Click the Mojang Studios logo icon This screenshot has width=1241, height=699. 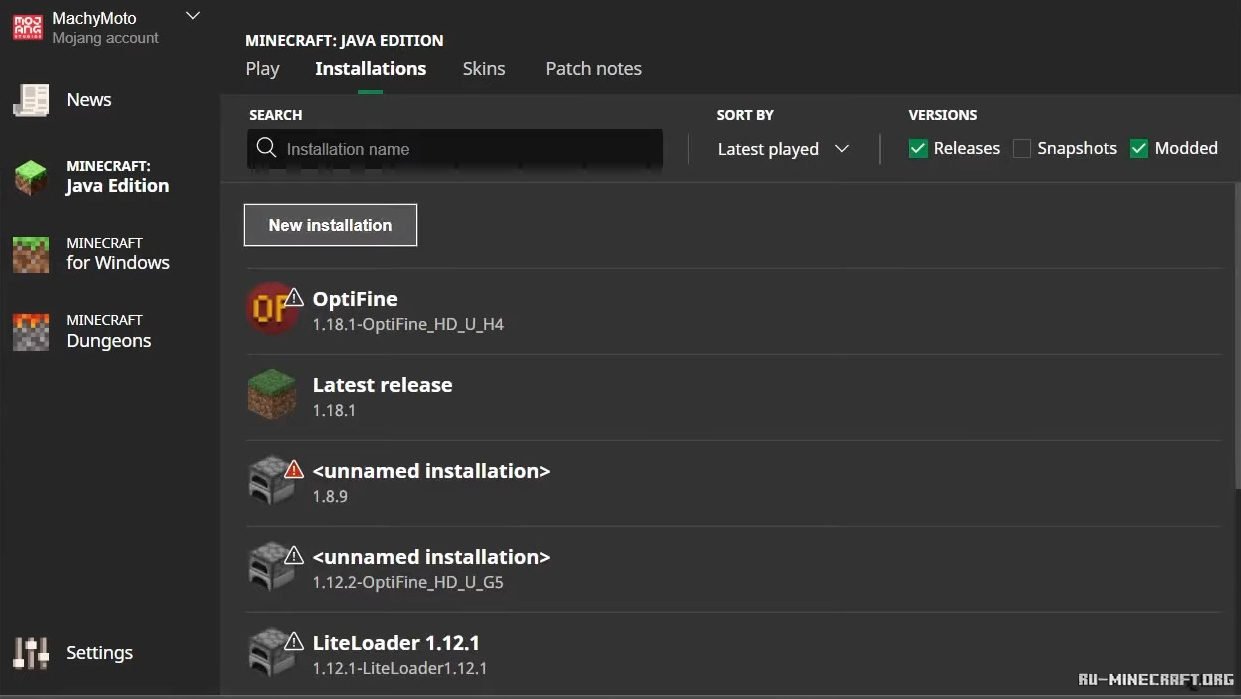tap(27, 27)
